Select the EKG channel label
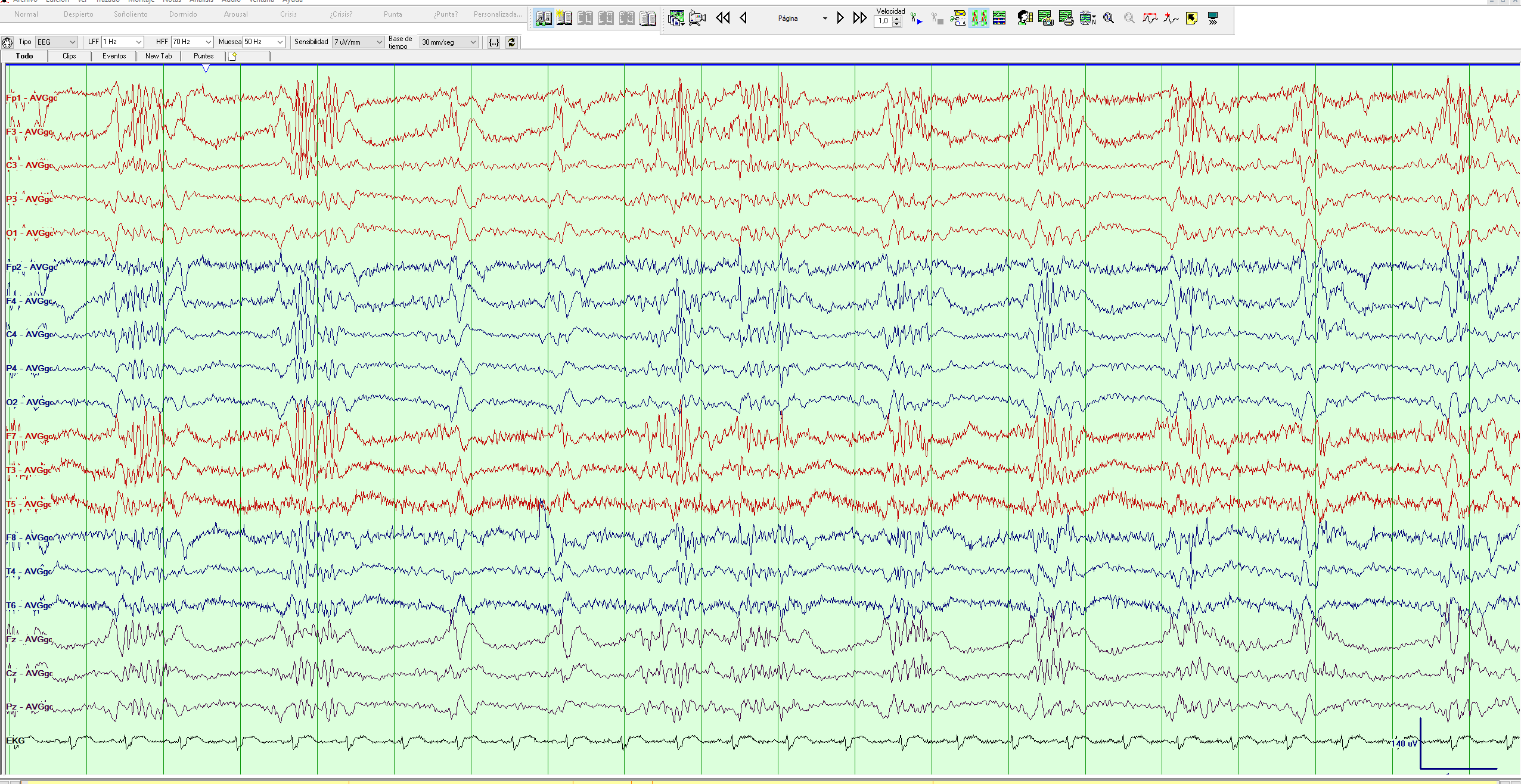The height and width of the screenshot is (784, 1521). (x=15, y=741)
